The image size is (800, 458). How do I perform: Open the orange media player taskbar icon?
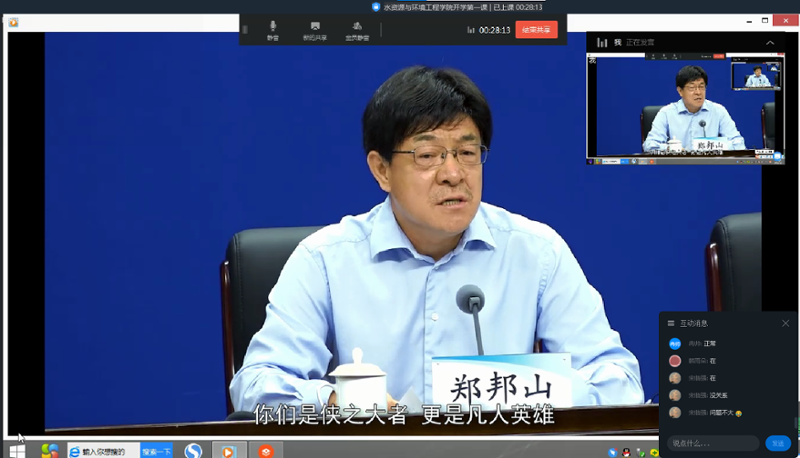click(x=229, y=451)
